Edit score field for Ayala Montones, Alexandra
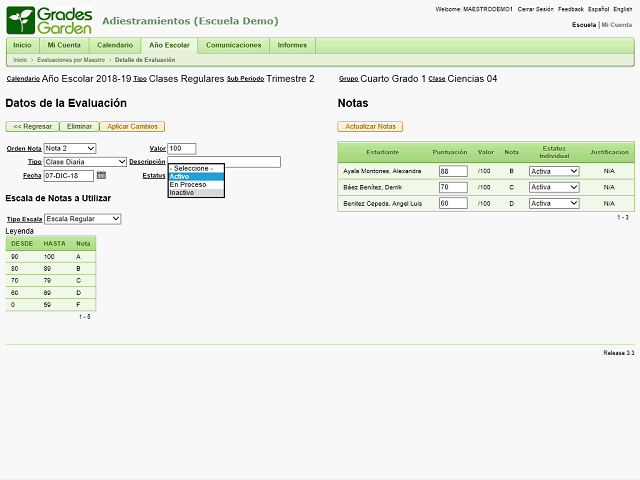Viewport: 640px width, 480px height. click(x=453, y=171)
